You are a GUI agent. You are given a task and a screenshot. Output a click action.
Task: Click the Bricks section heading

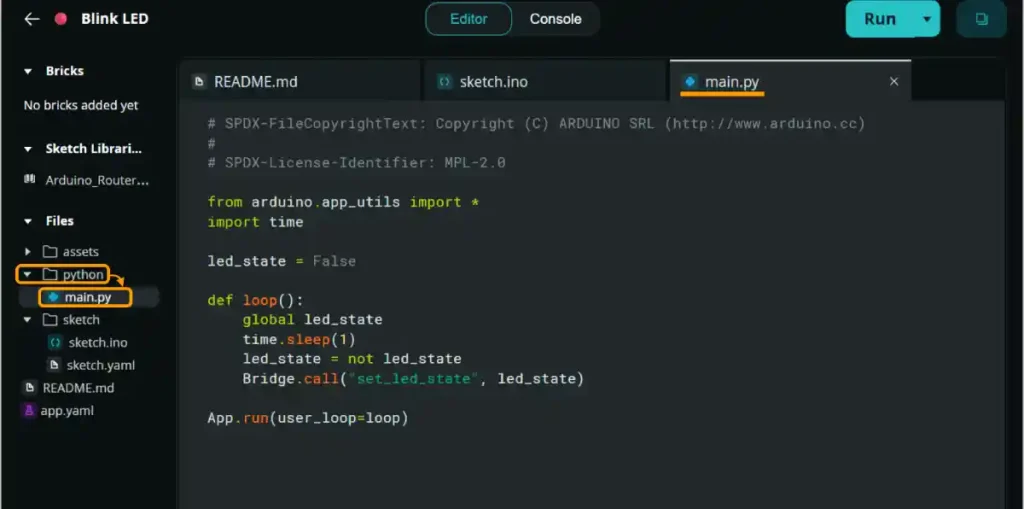[65, 71]
